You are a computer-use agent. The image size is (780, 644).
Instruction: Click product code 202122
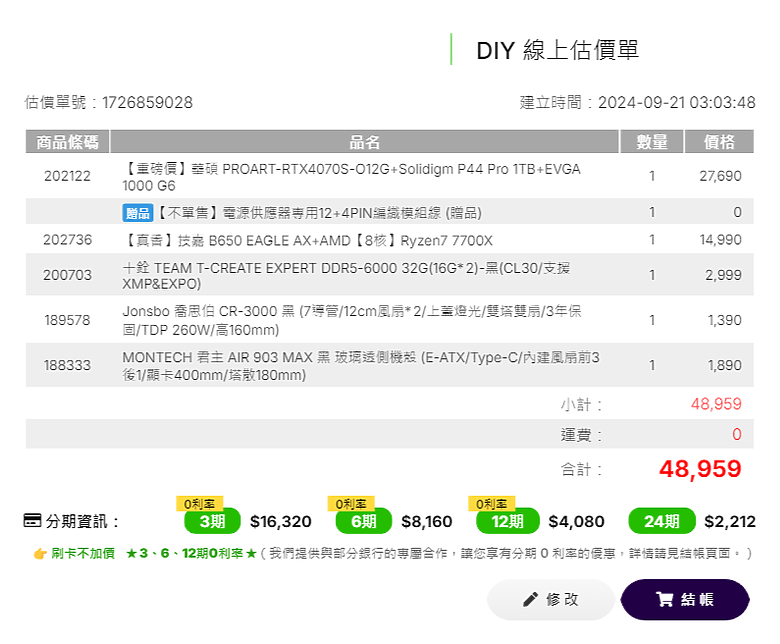click(x=67, y=176)
